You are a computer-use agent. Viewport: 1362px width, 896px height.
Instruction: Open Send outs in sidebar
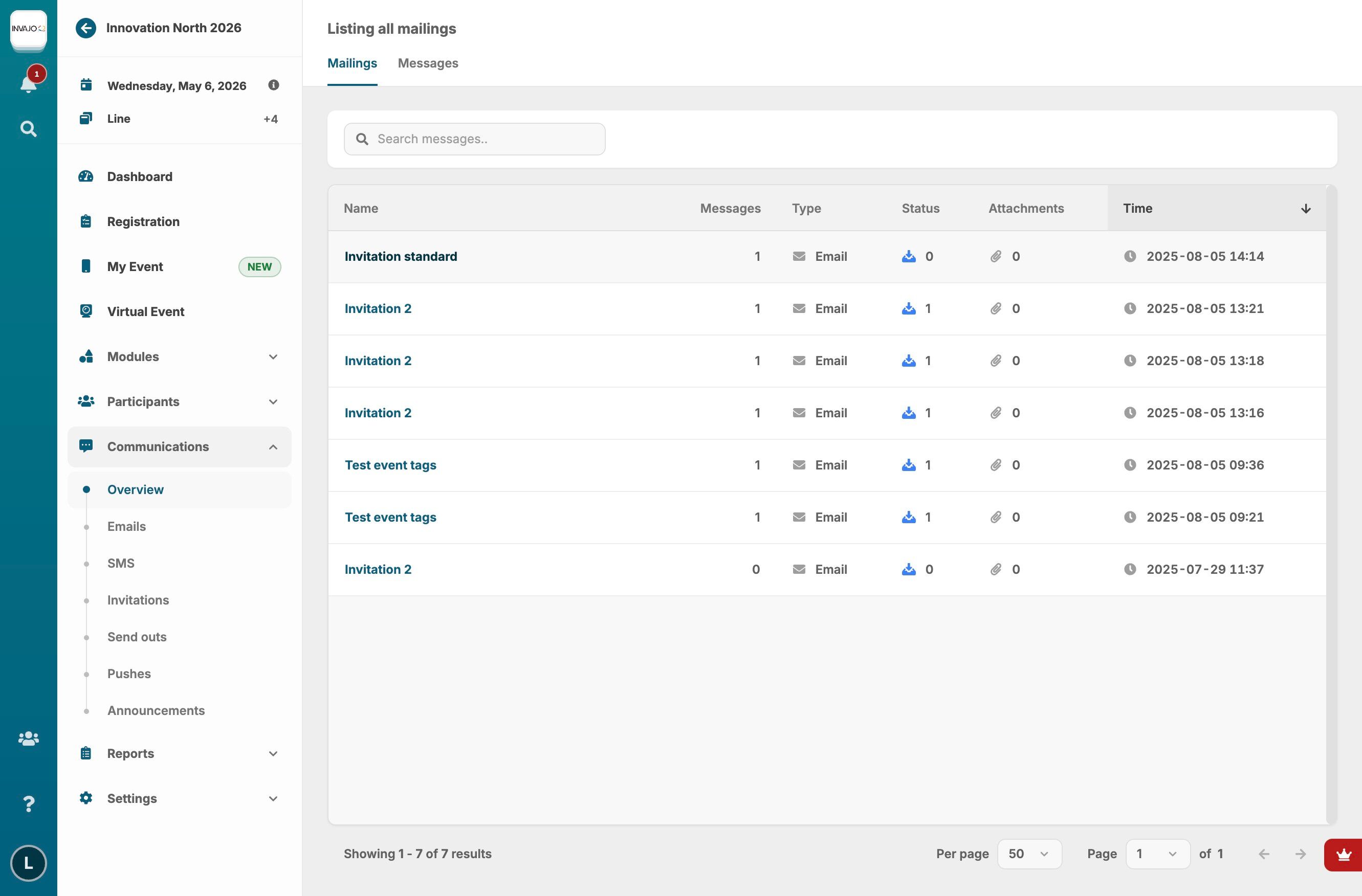137,637
